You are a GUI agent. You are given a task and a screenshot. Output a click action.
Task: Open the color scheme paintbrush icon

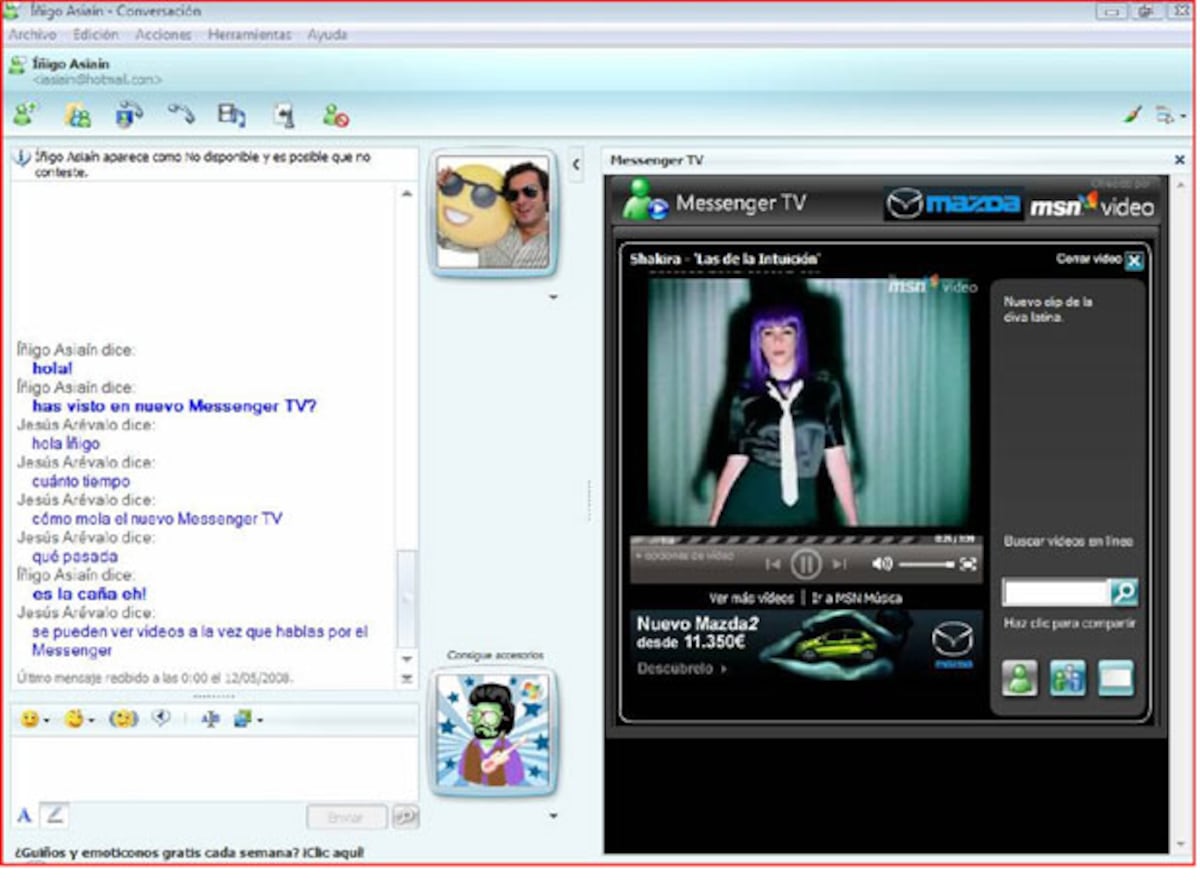click(1133, 116)
